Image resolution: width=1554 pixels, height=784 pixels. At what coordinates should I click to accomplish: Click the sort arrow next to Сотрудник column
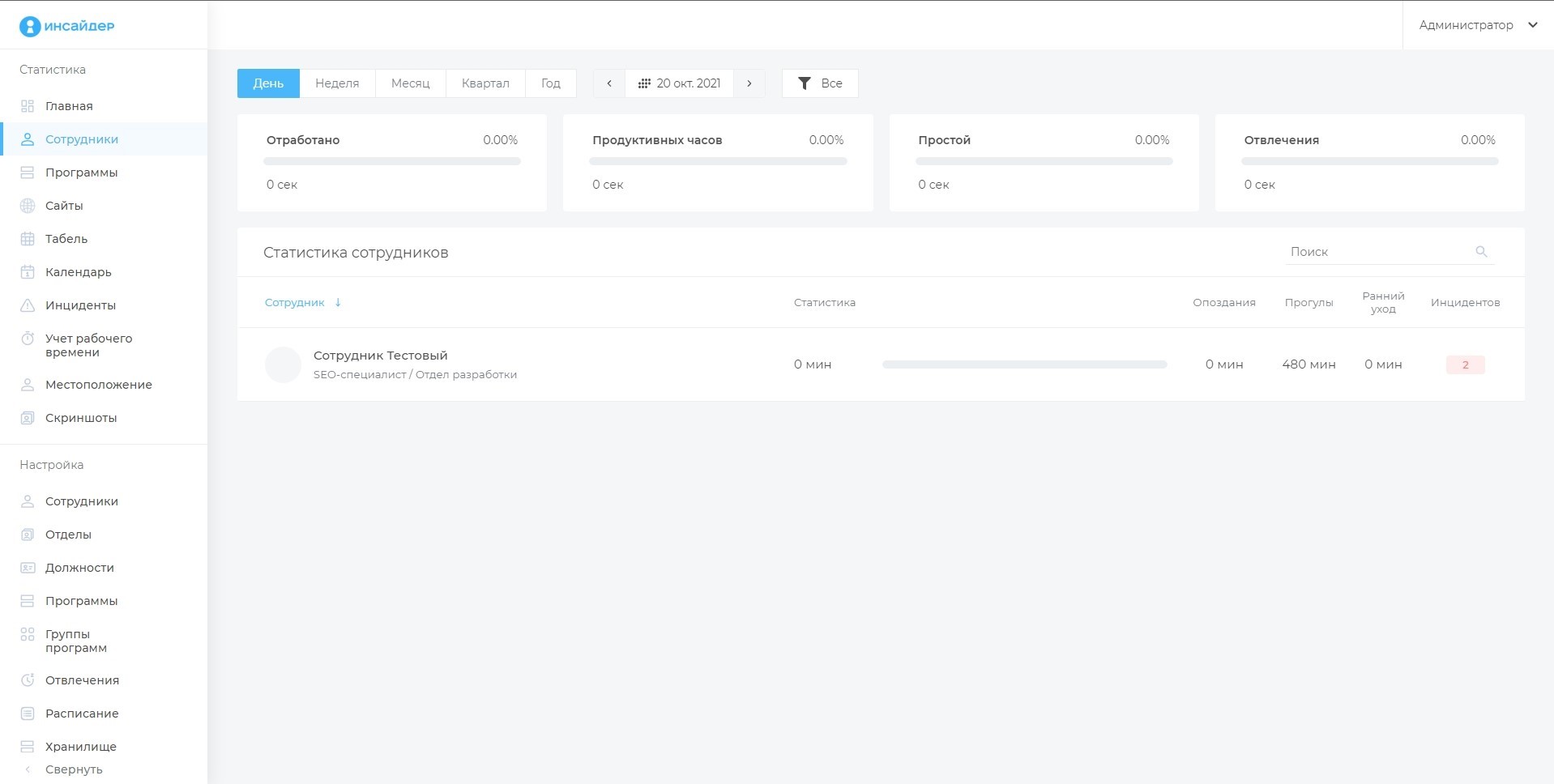point(338,303)
